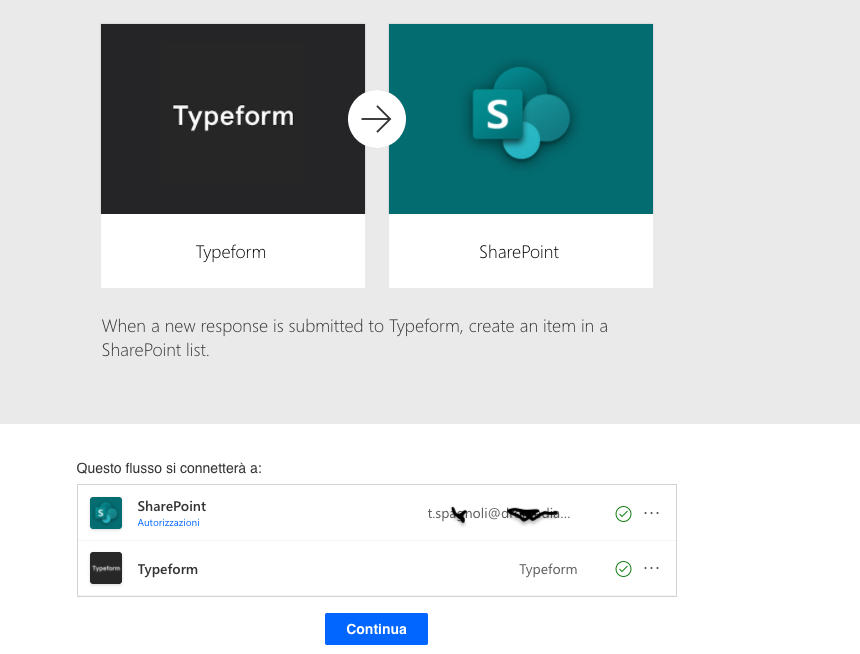Screen dimensions: 860x654
Task: Open the Autorizzazioni link under SharePoint
Action: click(168, 523)
